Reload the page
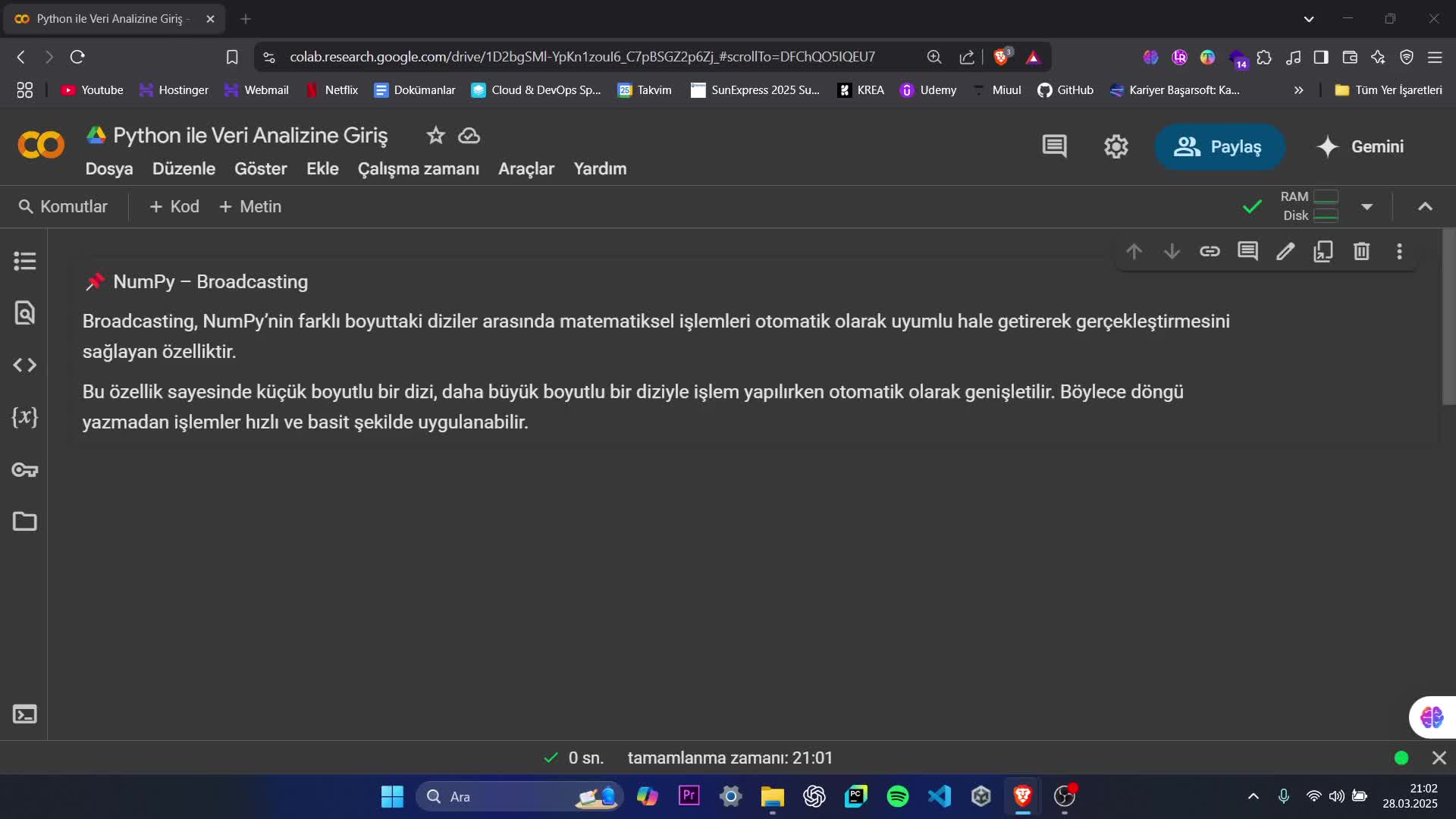This screenshot has width=1456, height=819. (x=77, y=57)
